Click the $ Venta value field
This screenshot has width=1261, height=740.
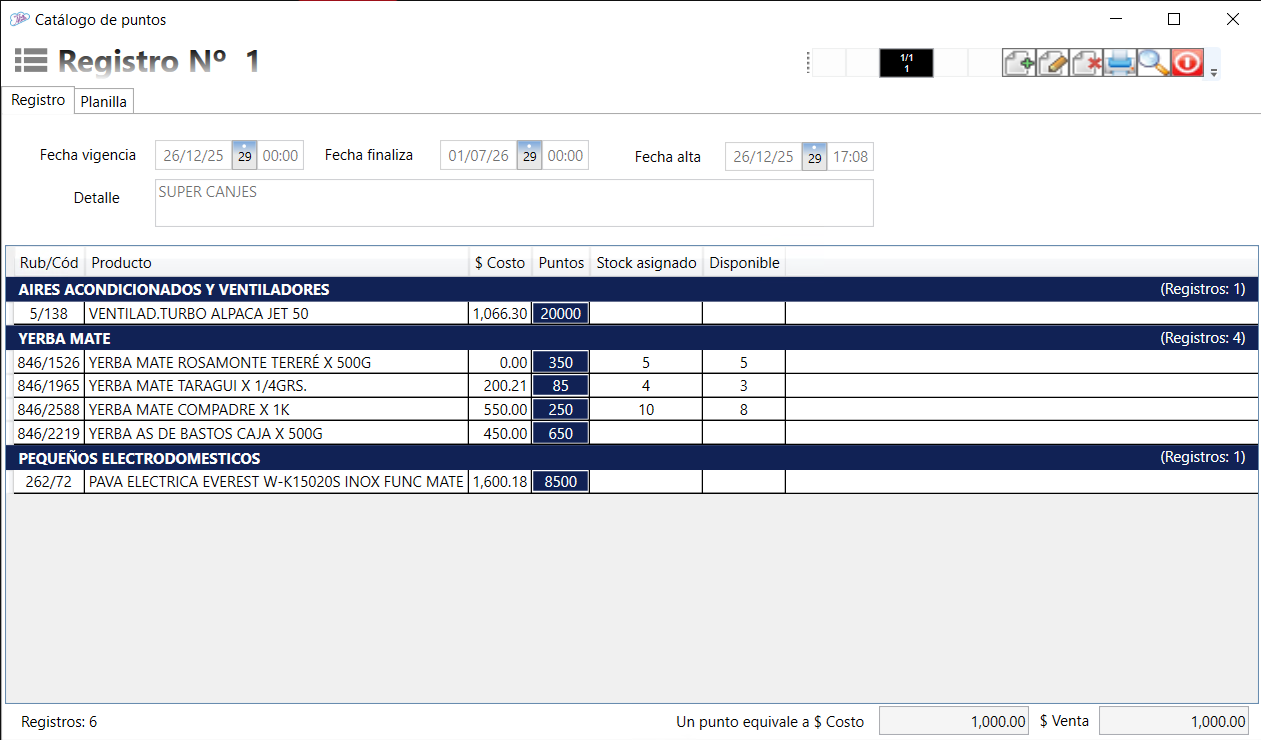click(x=1174, y=721)
